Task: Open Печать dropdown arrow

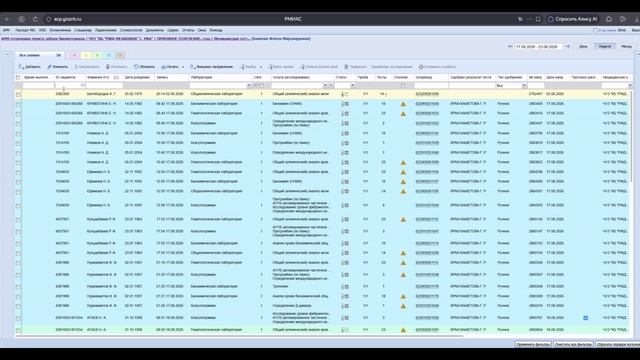Action: point(183,67)
